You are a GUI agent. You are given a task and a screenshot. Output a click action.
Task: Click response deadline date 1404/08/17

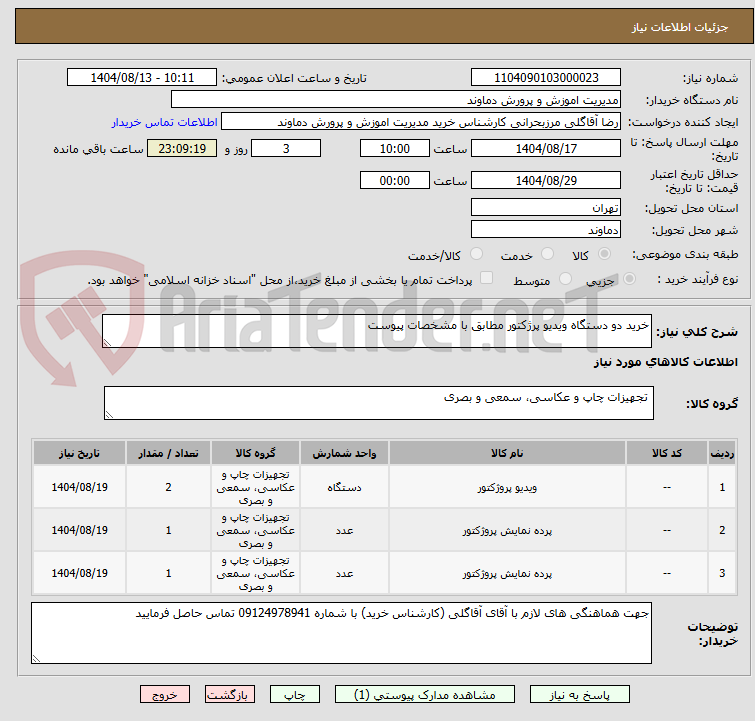pos(546,148)
